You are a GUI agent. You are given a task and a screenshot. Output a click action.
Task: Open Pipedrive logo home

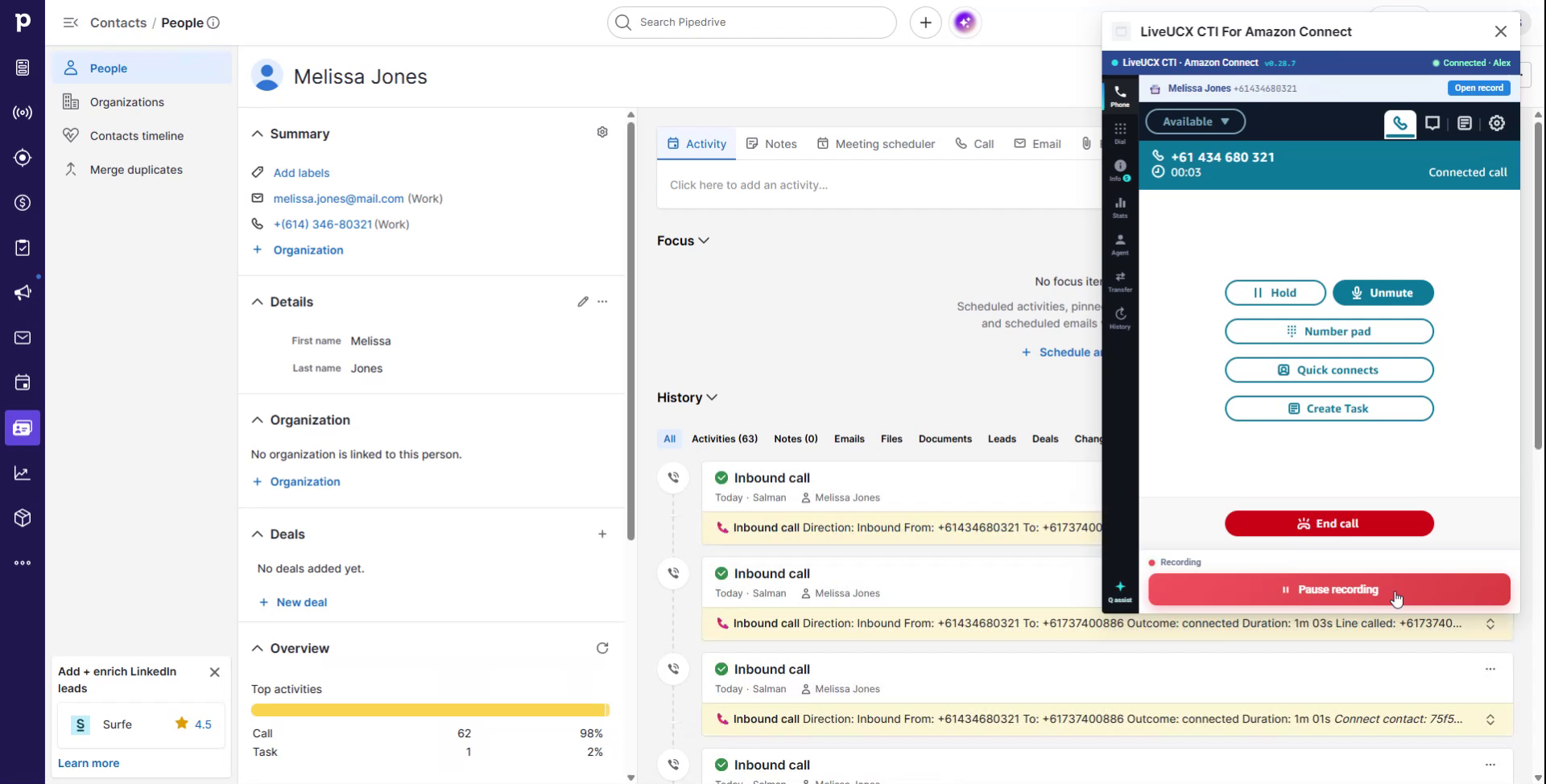(23, 23)
